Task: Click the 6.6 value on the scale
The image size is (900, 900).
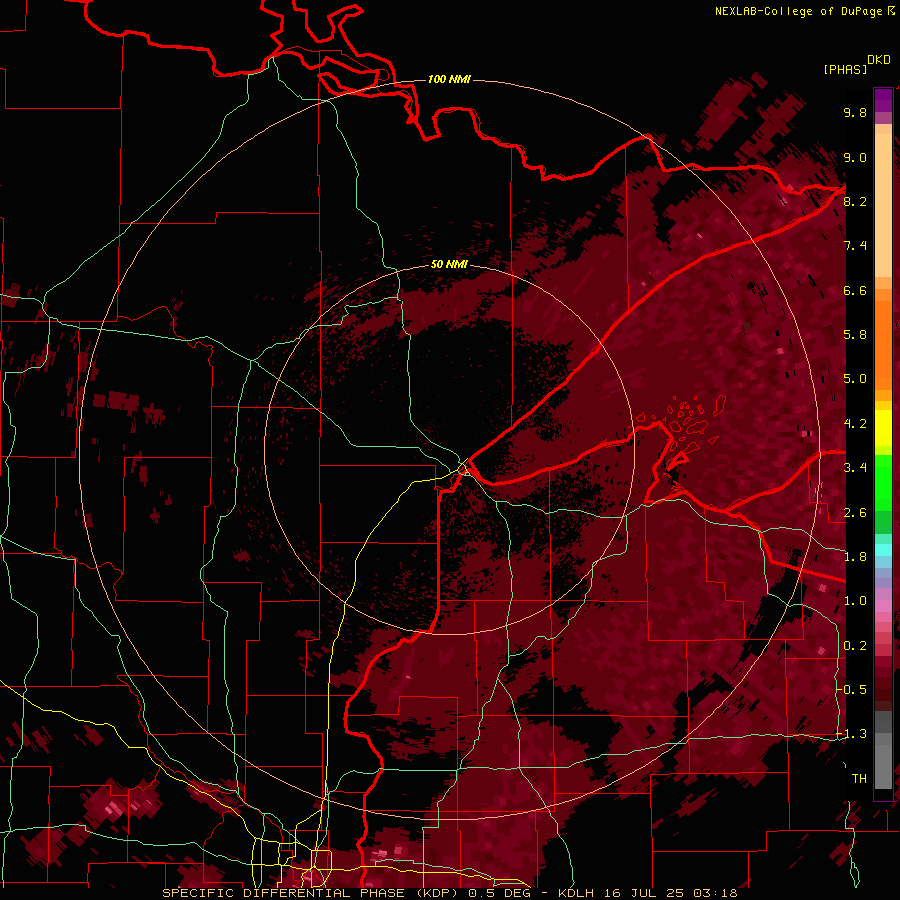Action: tap(855, 290)
